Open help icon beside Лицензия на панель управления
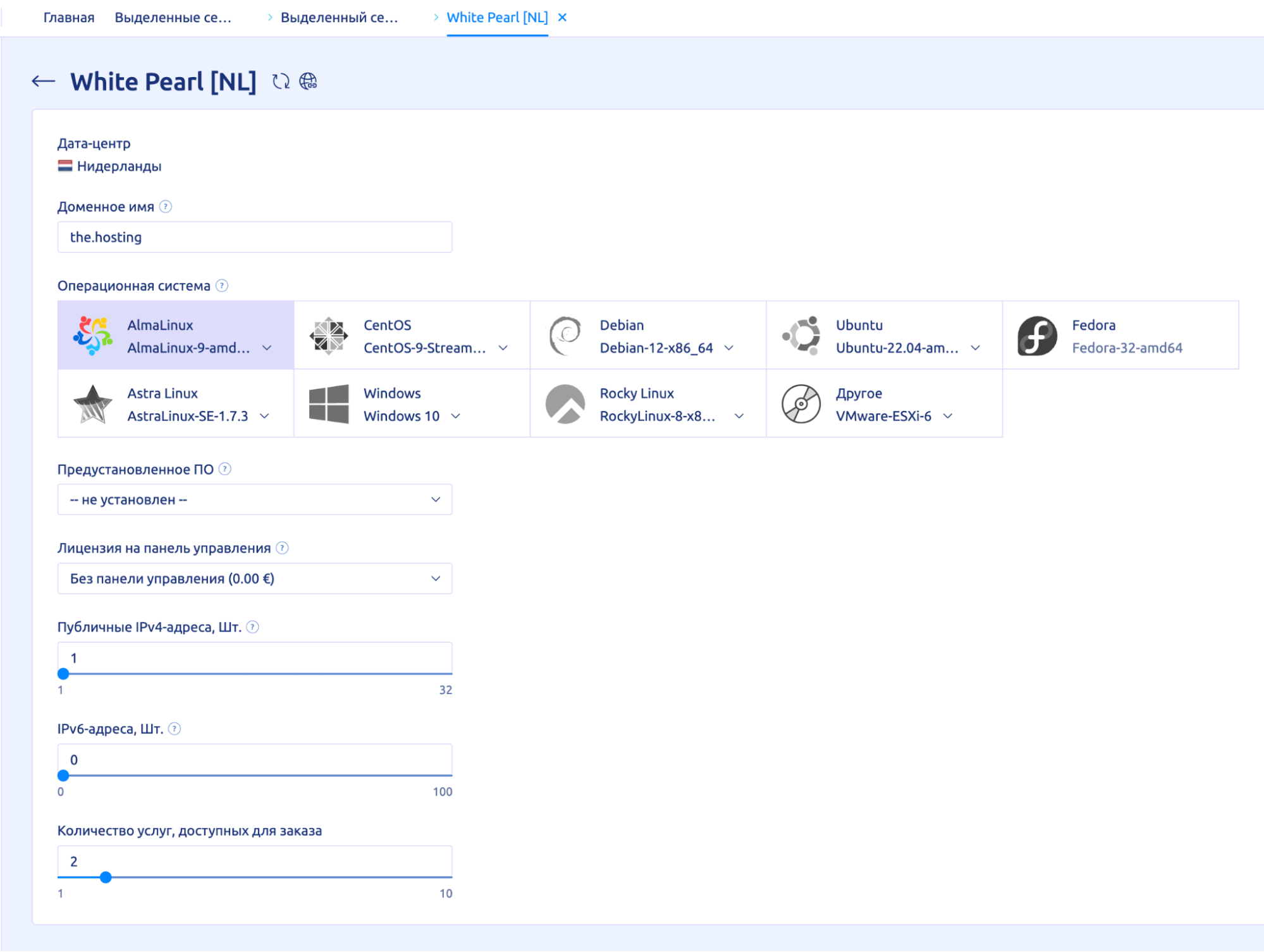 pos(283,548)
